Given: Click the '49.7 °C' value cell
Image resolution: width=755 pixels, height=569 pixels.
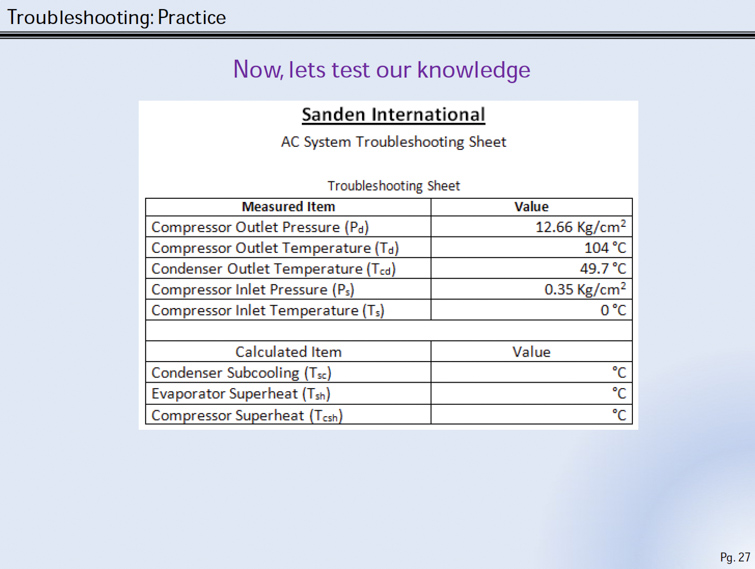Looking at the screenshot, I should [x=532, y=268].
